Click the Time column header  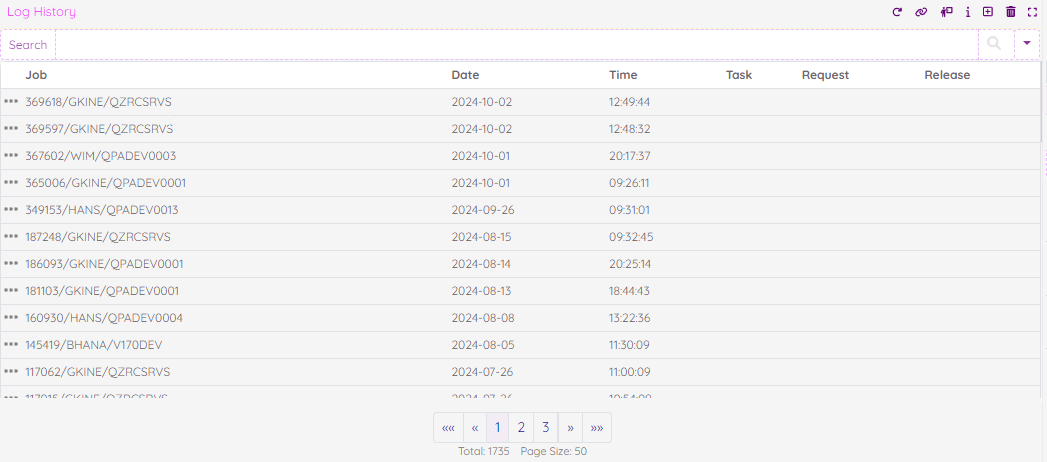[623, 75]
